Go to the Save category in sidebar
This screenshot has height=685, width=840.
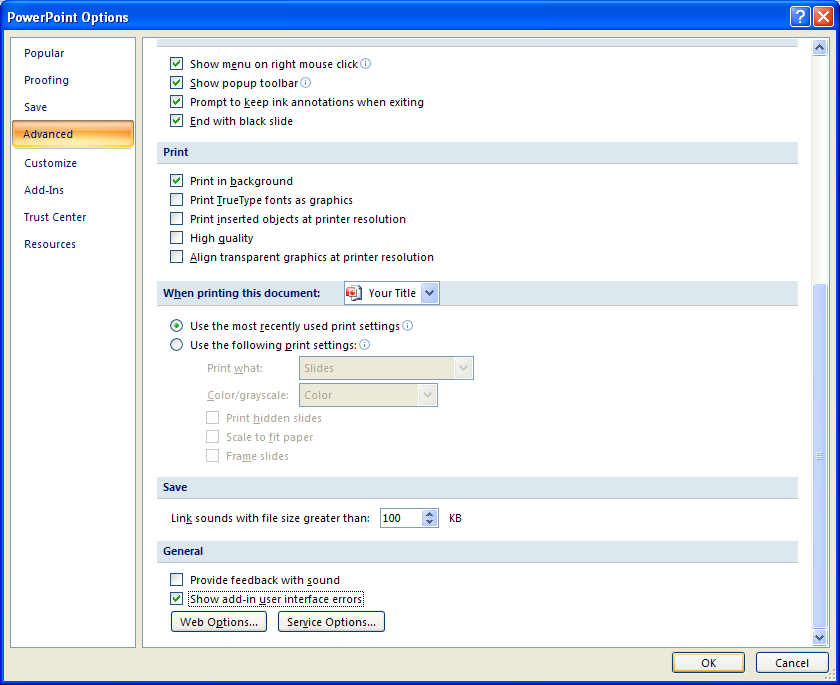point(35,107)
